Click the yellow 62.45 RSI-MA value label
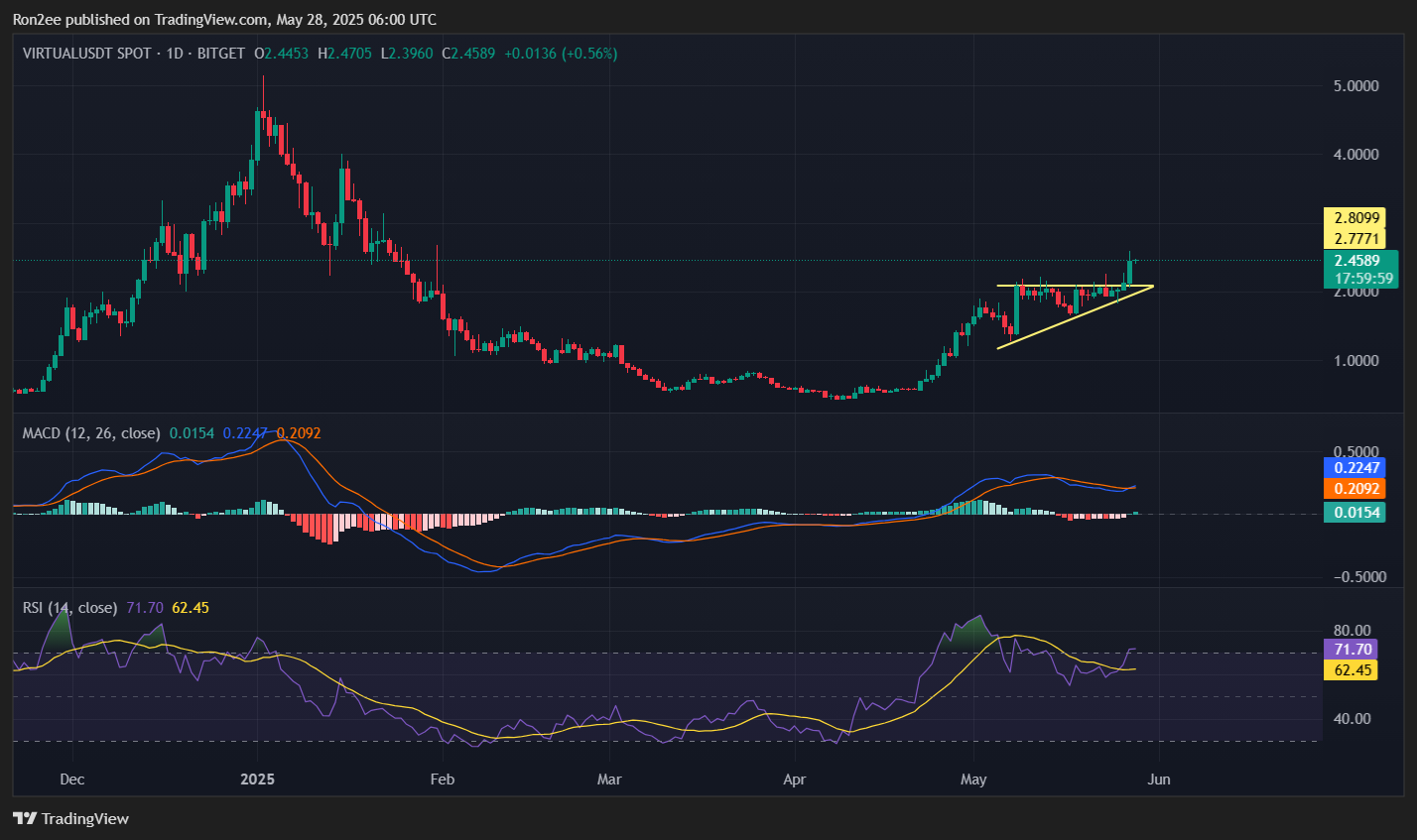 click(x=1354, y=670)
